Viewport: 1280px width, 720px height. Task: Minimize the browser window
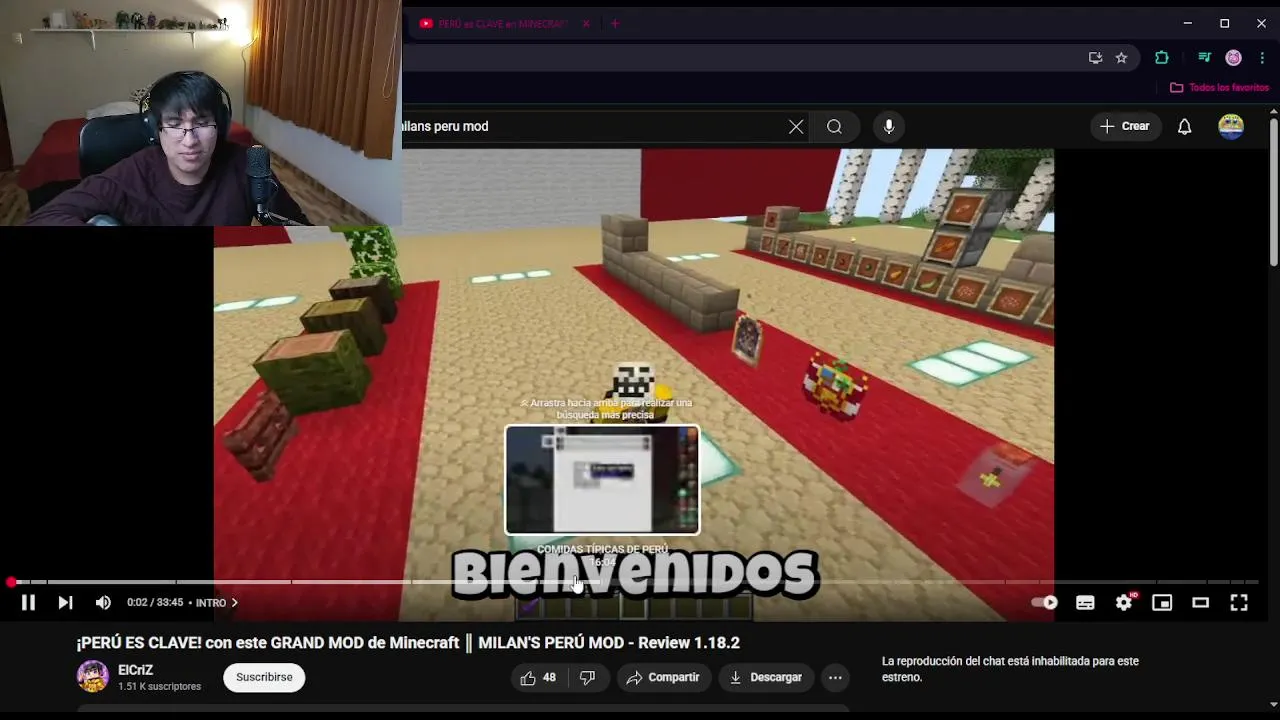[1187, 23]
